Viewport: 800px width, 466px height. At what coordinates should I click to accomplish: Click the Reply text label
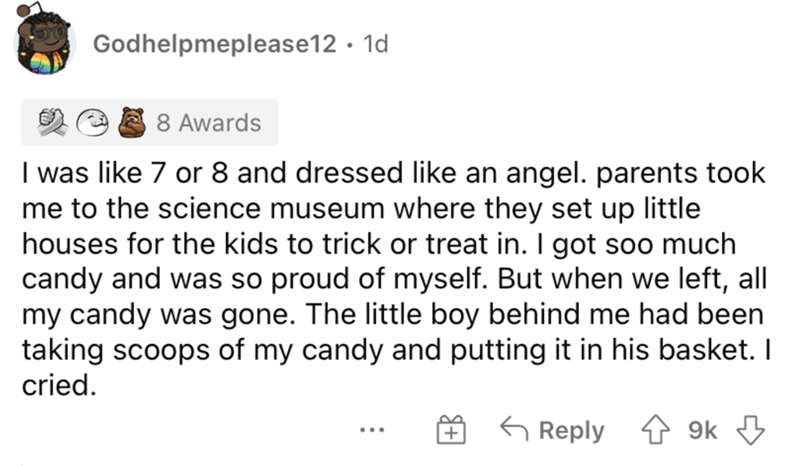coord(571,430)
